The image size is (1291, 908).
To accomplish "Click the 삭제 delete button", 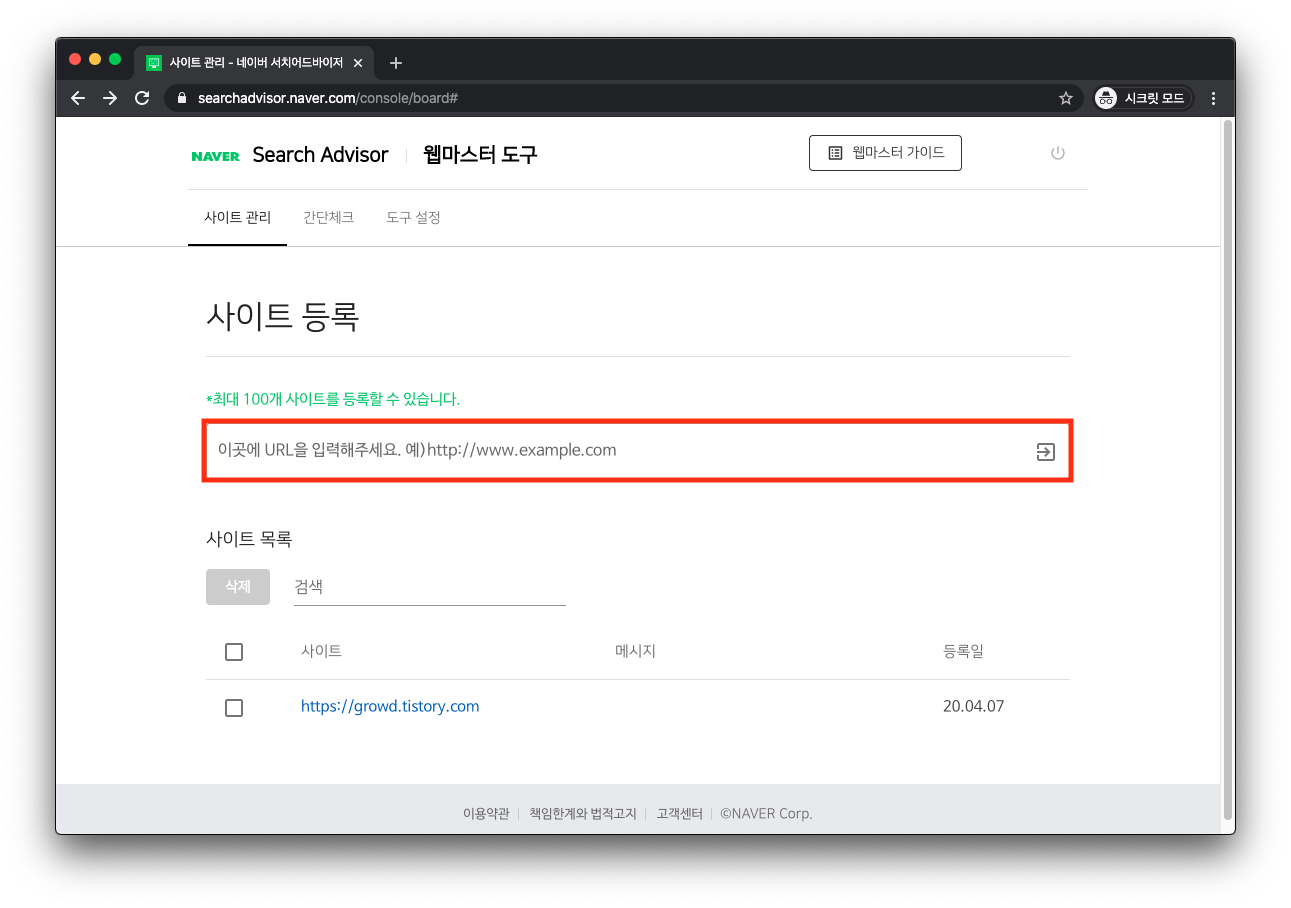I will [237, 586].
